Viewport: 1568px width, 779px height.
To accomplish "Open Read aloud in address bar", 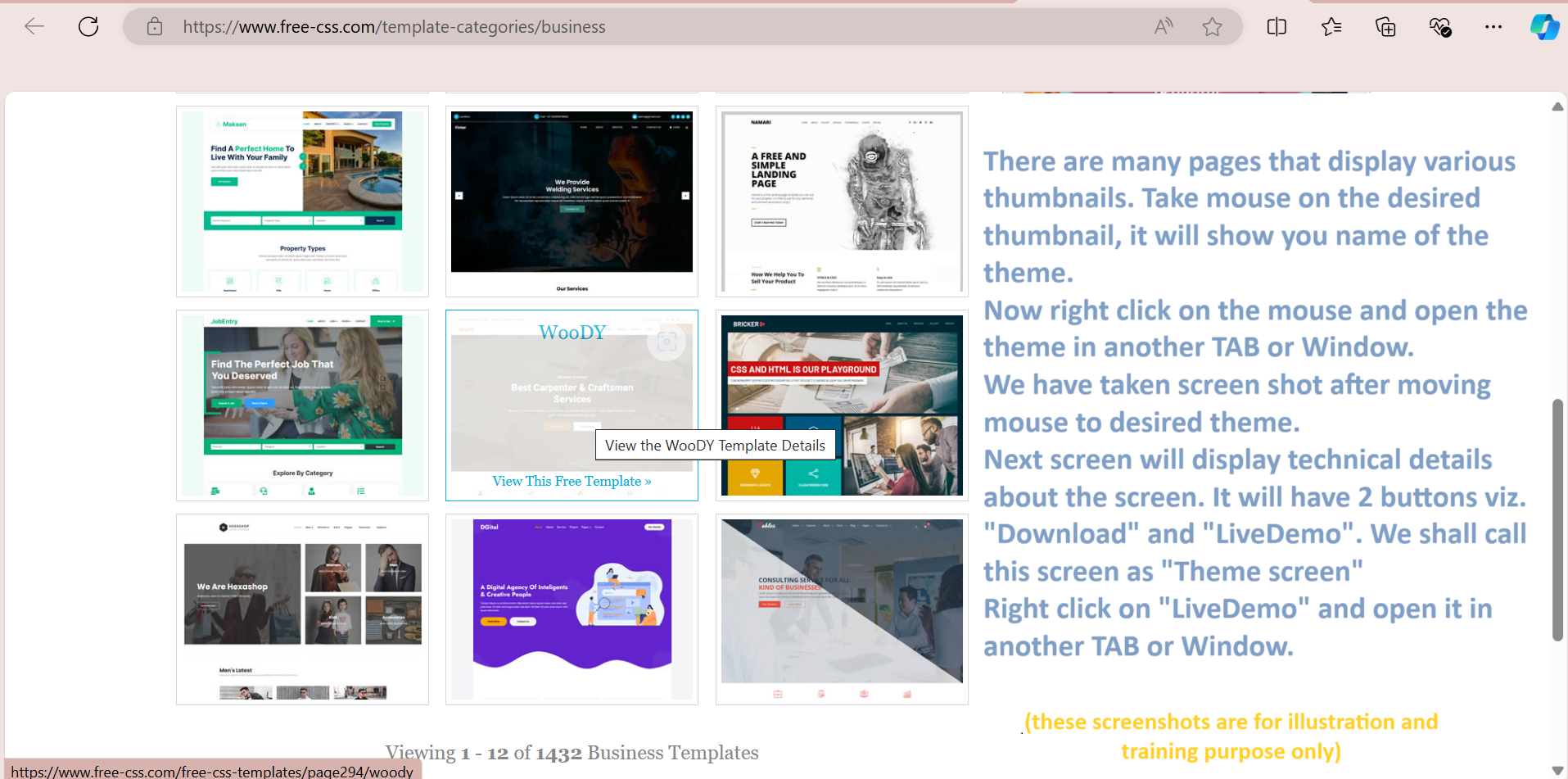I will 1164,27.
